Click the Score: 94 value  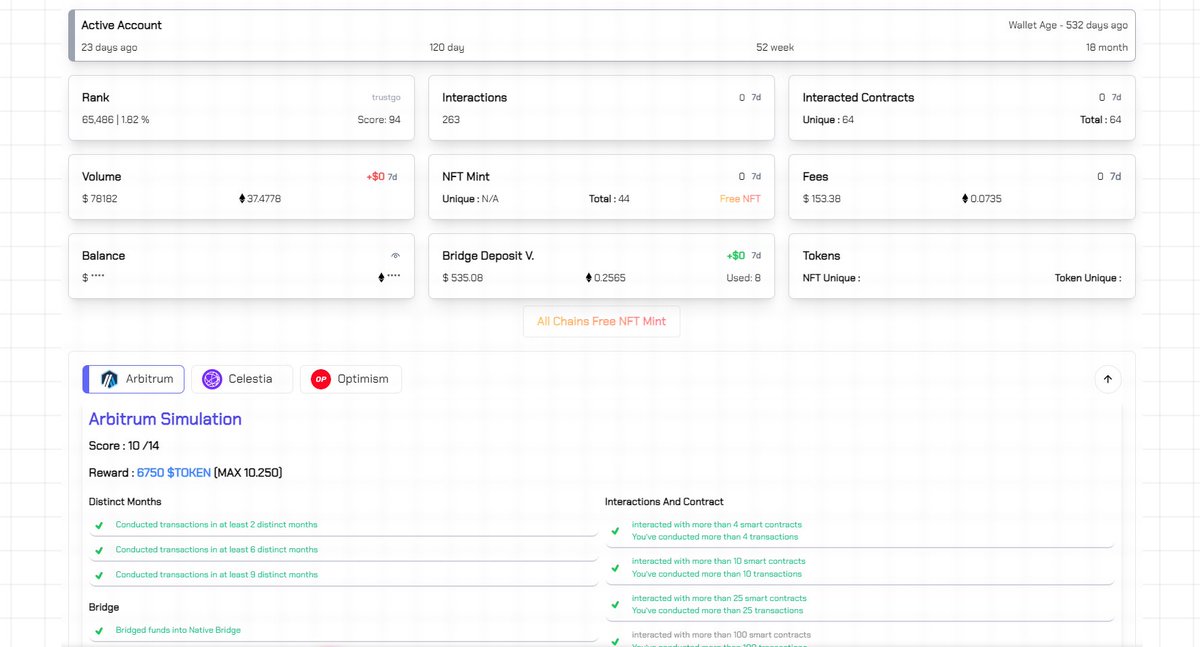click(x=379, y=120)
